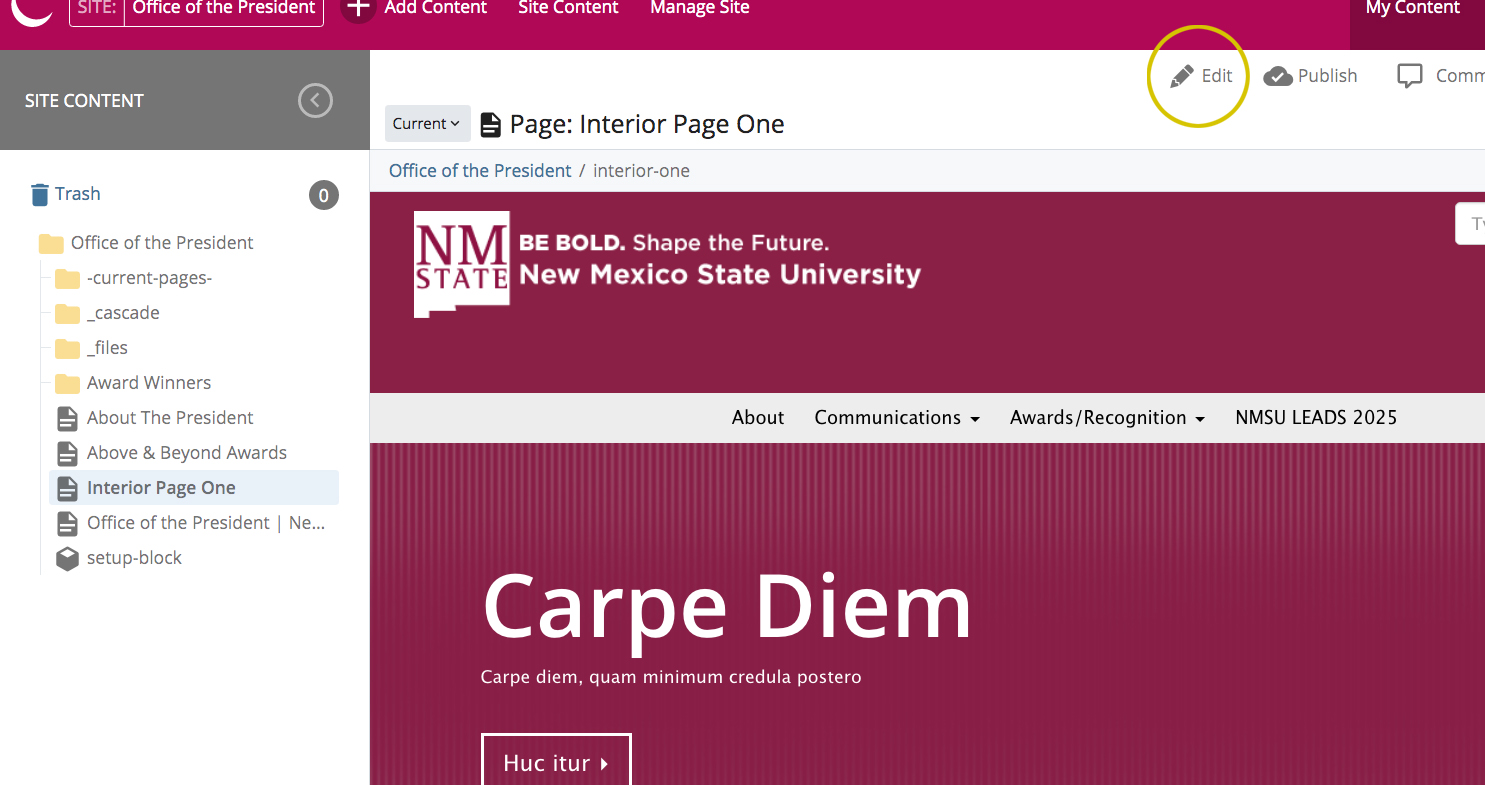Screen dimensions: 1485x785
Task: Go to My Content
Action: (1412, 9)
